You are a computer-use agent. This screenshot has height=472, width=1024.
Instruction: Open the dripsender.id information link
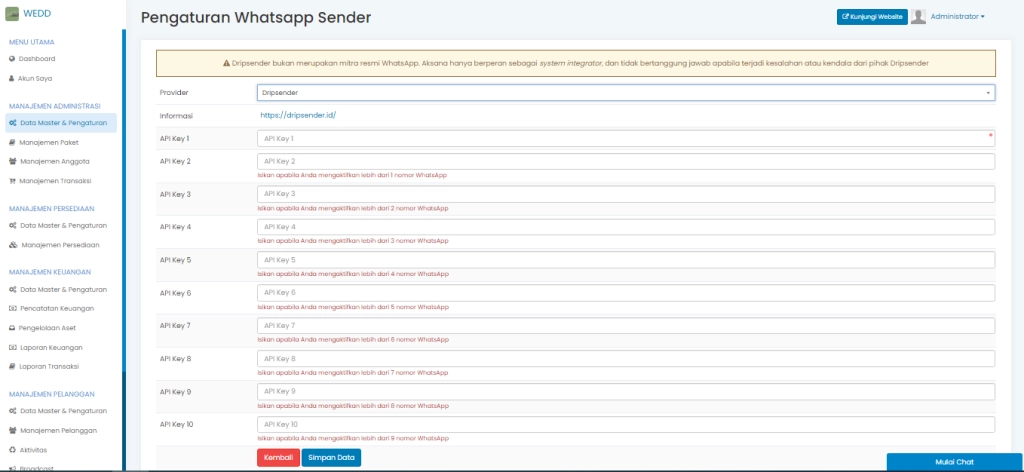(x=297, y=115)
